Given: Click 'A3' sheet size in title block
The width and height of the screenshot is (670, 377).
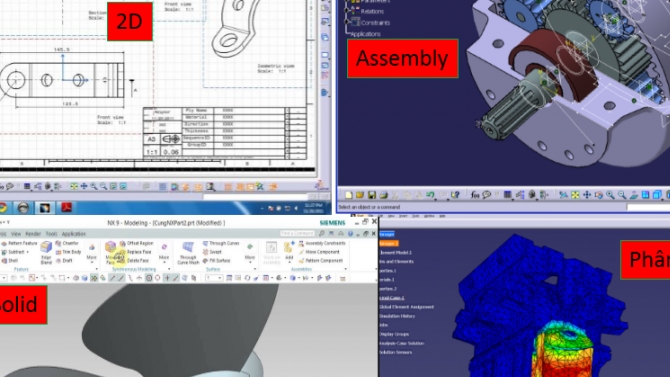Looking at the screenshot, I should 152,139.
